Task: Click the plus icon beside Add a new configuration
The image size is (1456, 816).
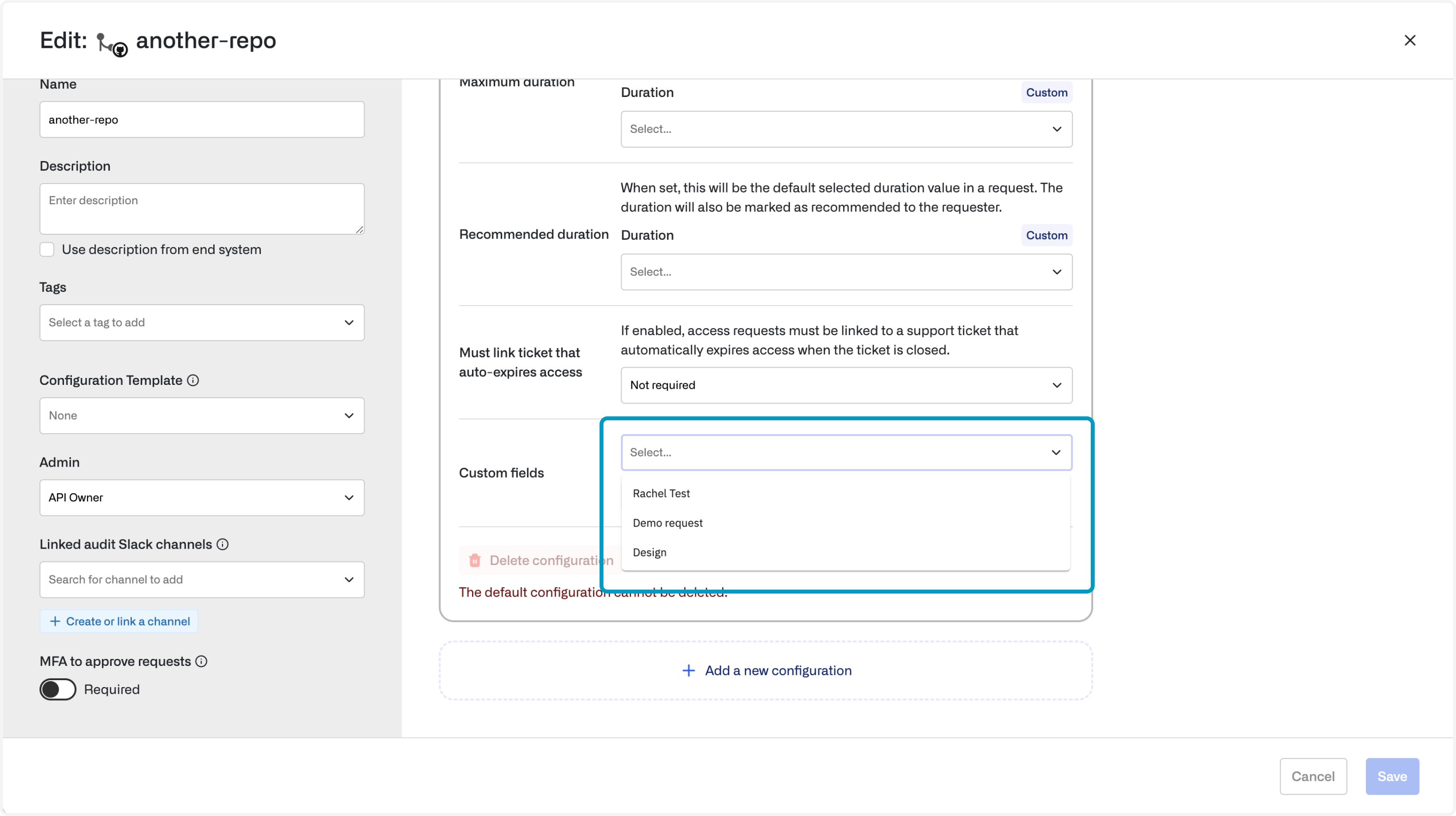Action: pyautogui.click(x=689, y=671)
